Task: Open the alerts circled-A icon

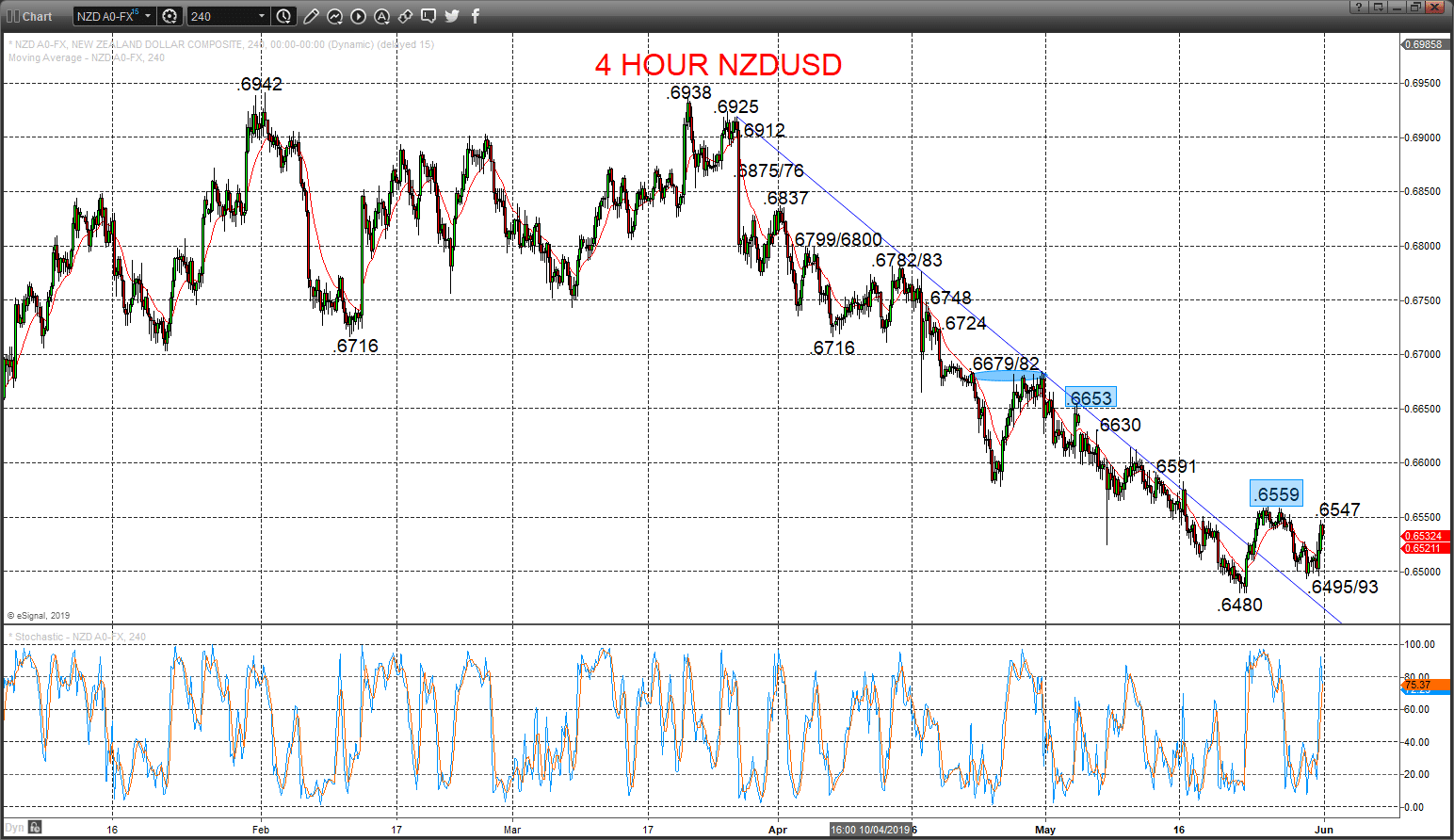Action: (382, 16)
